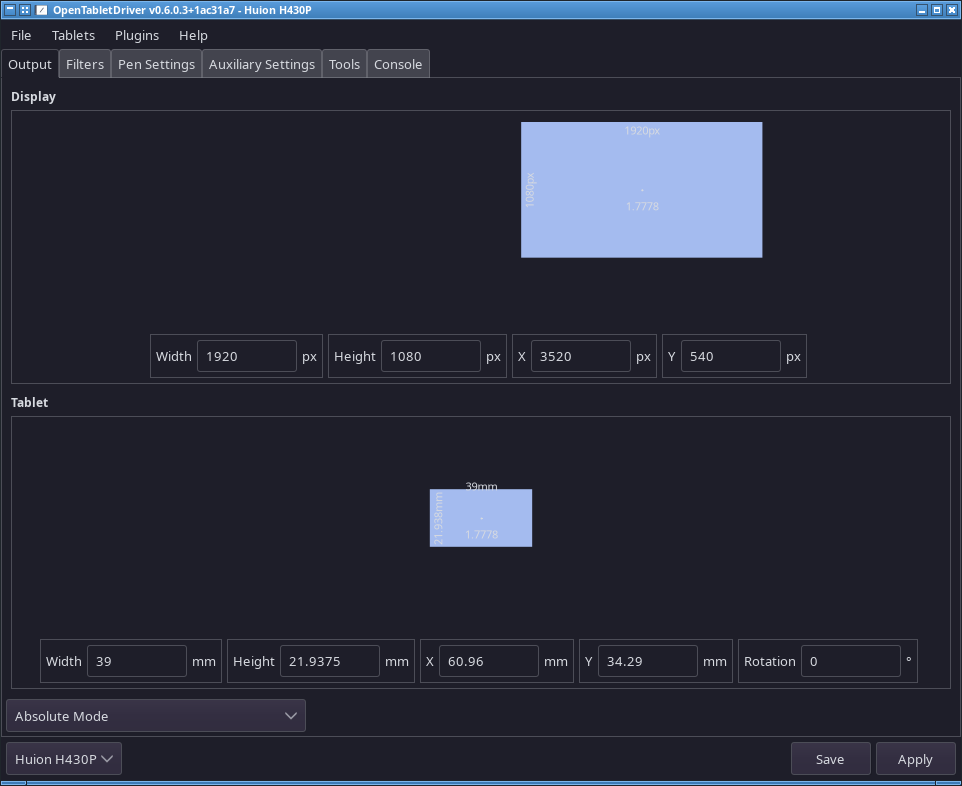Viewport: 962px width, 786px height.
Task: Open the Help menu
Action: tap(193, 35)
